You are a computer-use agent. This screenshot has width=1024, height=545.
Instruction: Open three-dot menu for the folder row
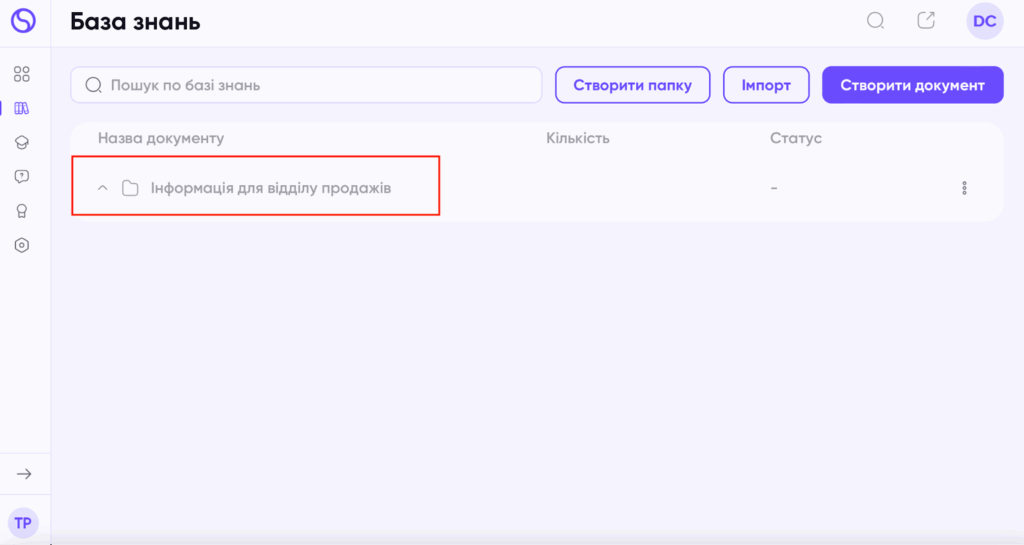pyautogui.click(x=965, y=188)
